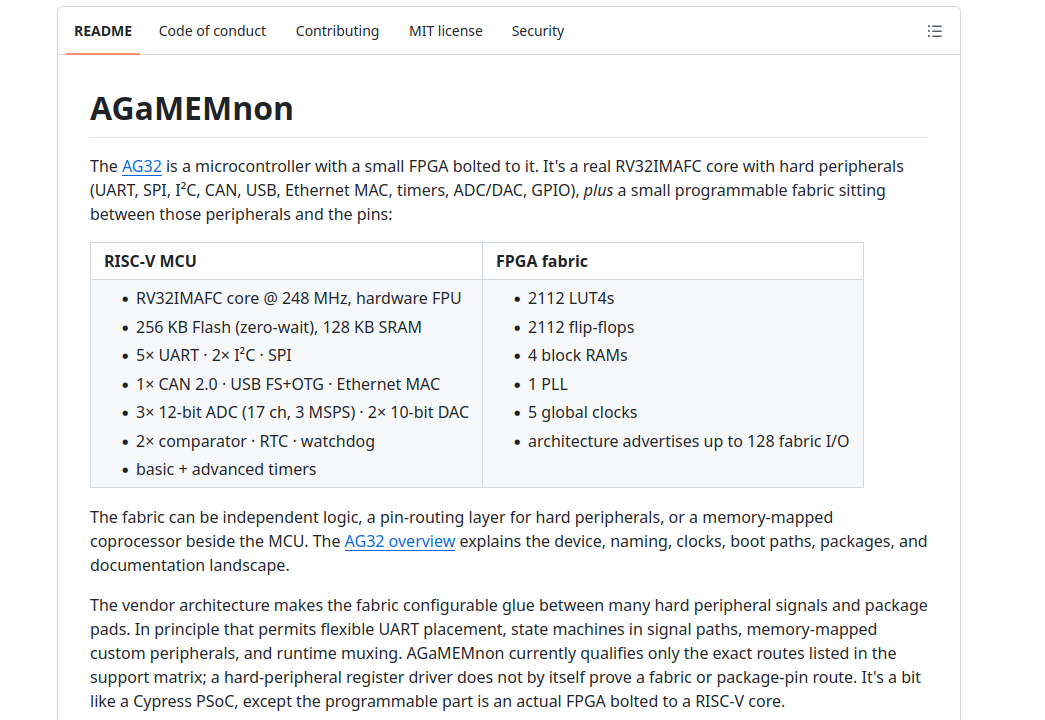Click the 256 KB Flash list item

tap(279, 327)
